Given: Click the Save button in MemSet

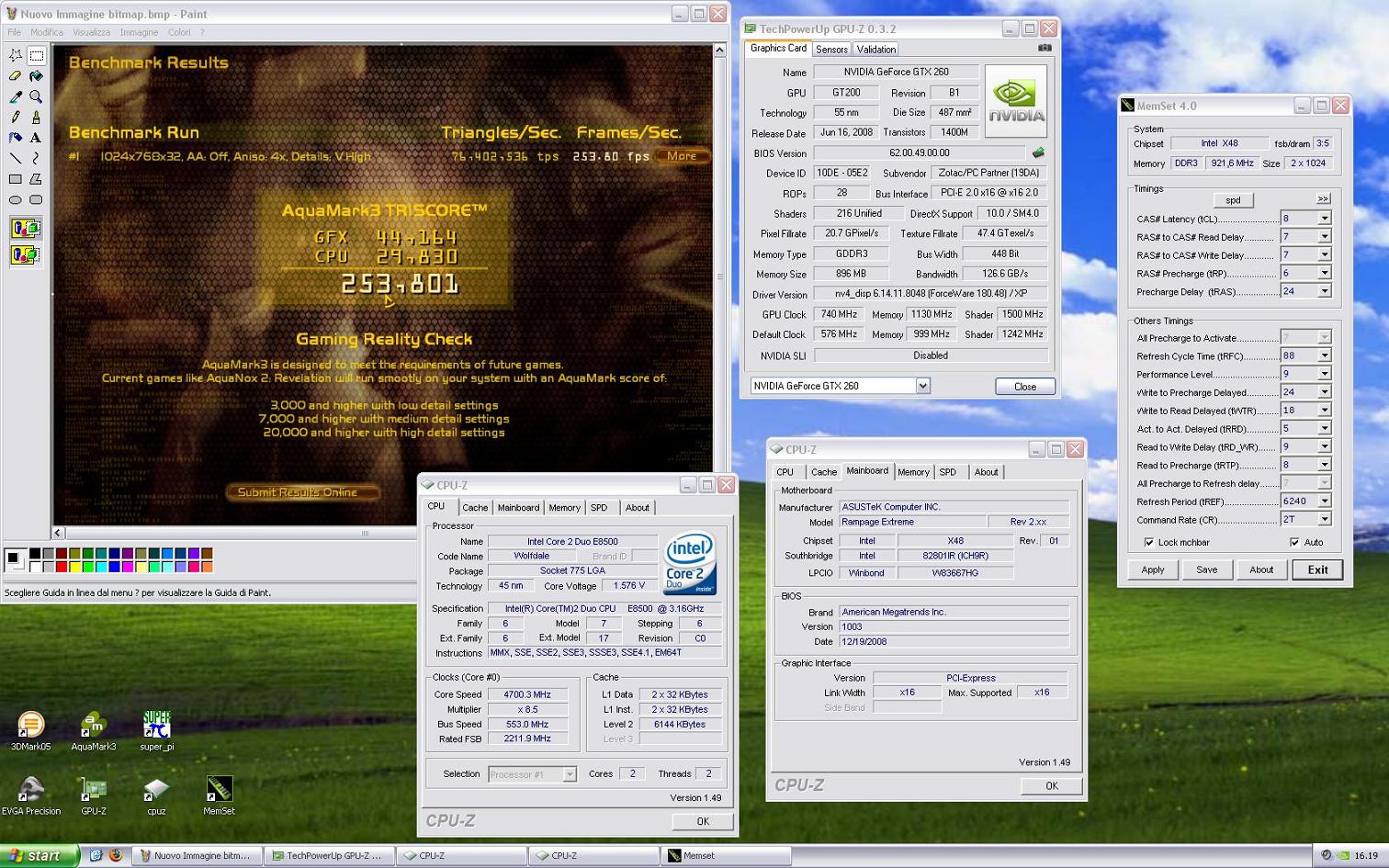Looking at the screenshot, I should 1207,569.
